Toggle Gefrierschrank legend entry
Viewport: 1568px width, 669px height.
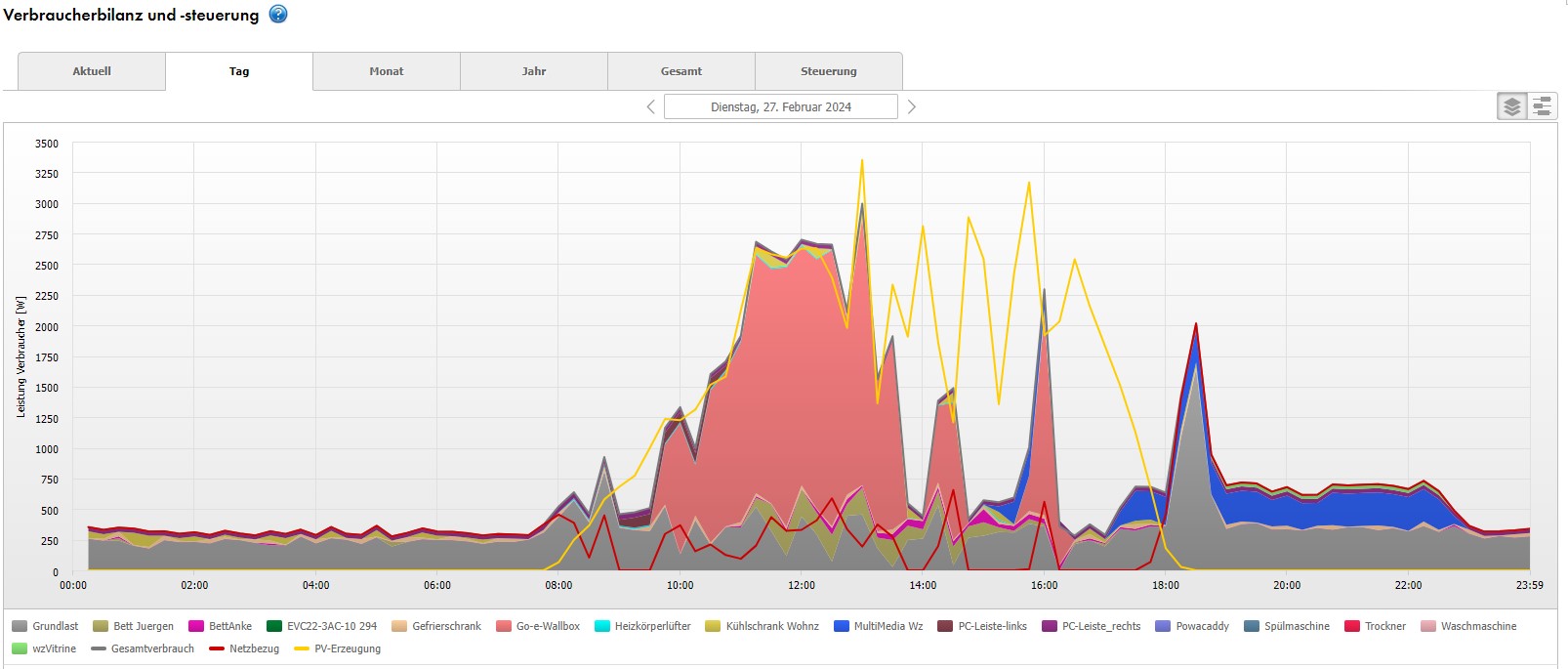click(436, 626)
